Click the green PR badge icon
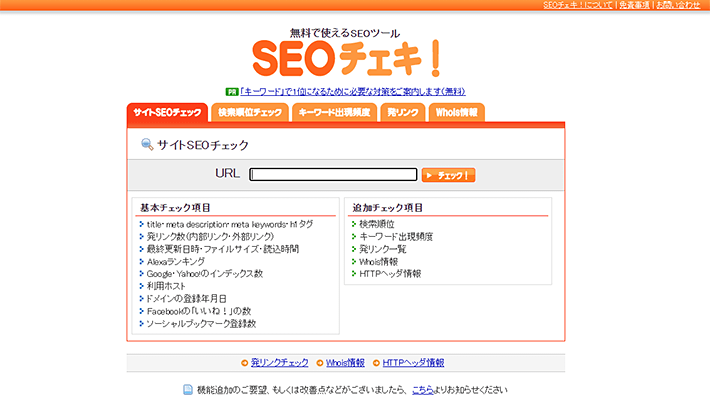Screen dimensions: 710x409 click(232, 92)
